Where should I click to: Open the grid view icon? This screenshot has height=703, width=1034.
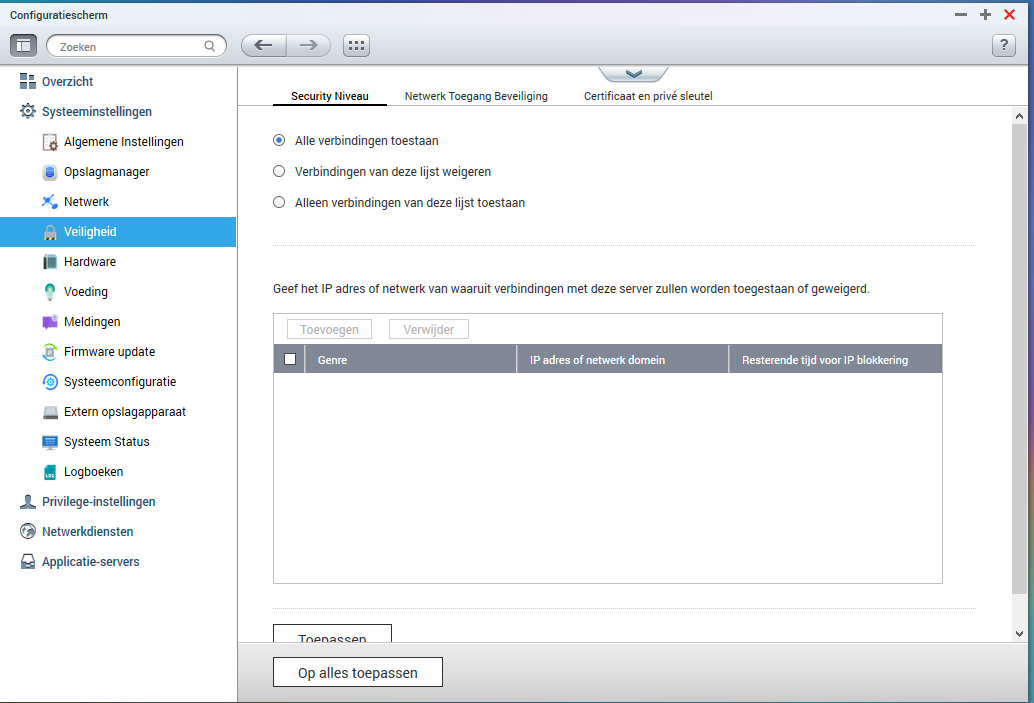tap(356, 46)
